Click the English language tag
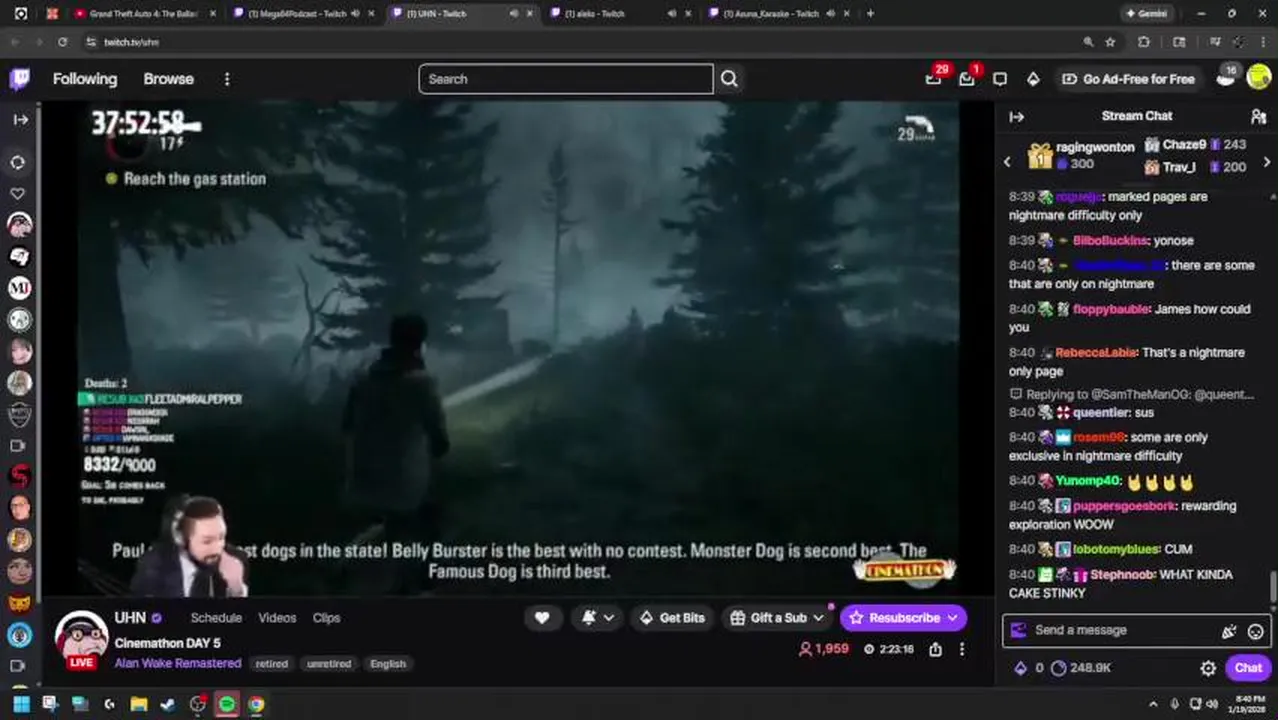Image resolution: width=1278 pixels, height=720 pixels. pos(388,664)
